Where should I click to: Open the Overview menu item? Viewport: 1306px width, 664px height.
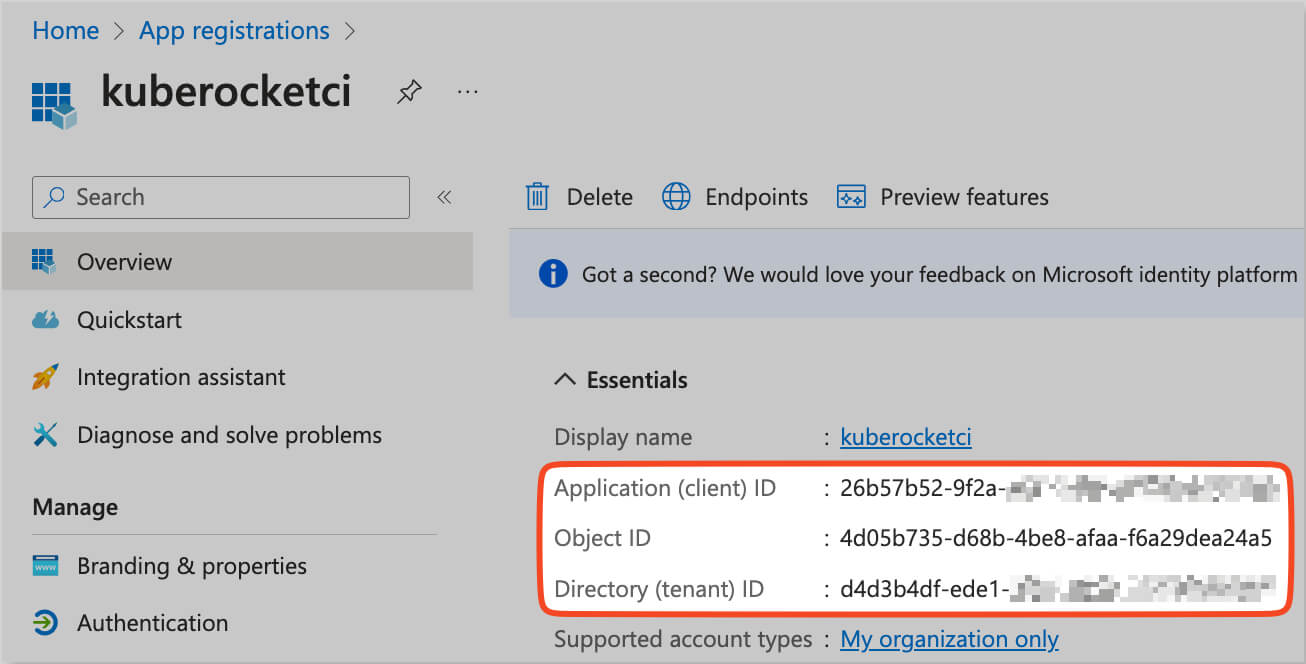click(x=124, y=261)
